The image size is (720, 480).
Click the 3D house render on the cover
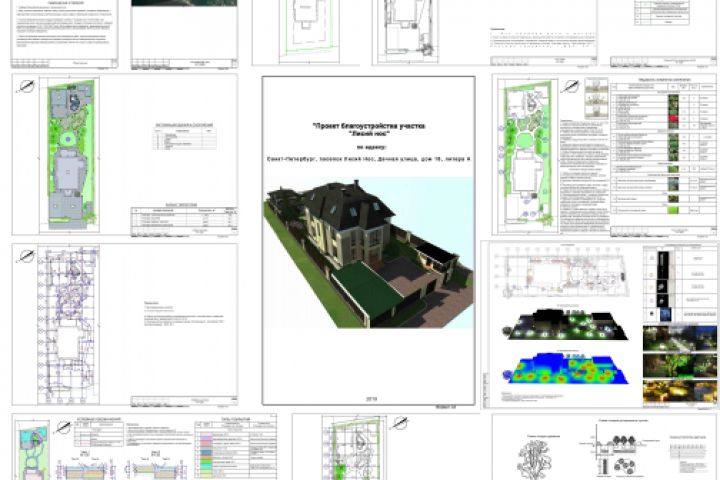369,254
